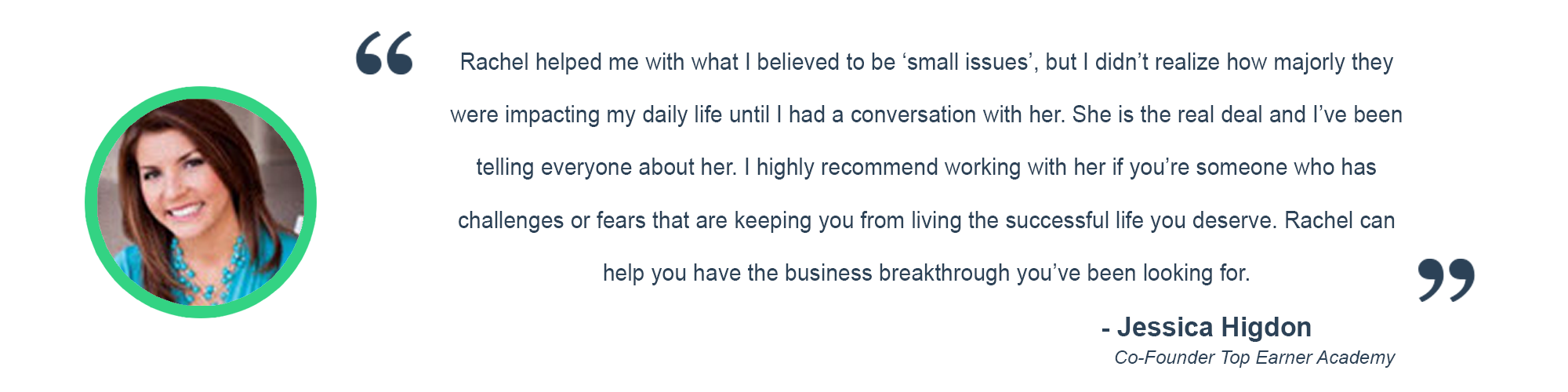Click the closing quotation mark icon
The image size is (1568, 392).
[1446, 280]
